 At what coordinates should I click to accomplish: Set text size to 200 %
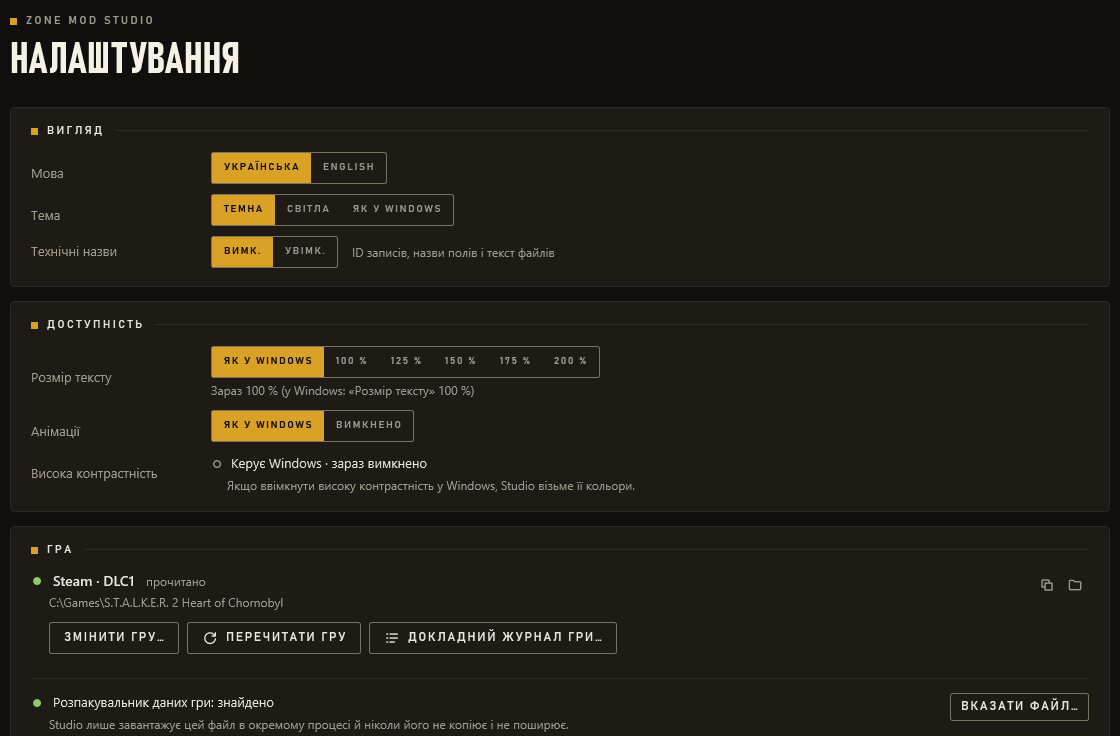coord(570,362)
